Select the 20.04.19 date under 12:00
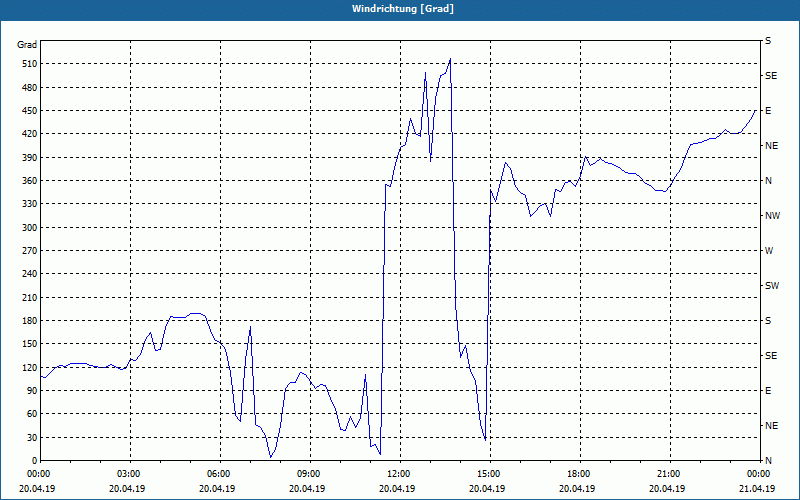The height and width of the screenshot is (500, 800). (x=397, y=488)
